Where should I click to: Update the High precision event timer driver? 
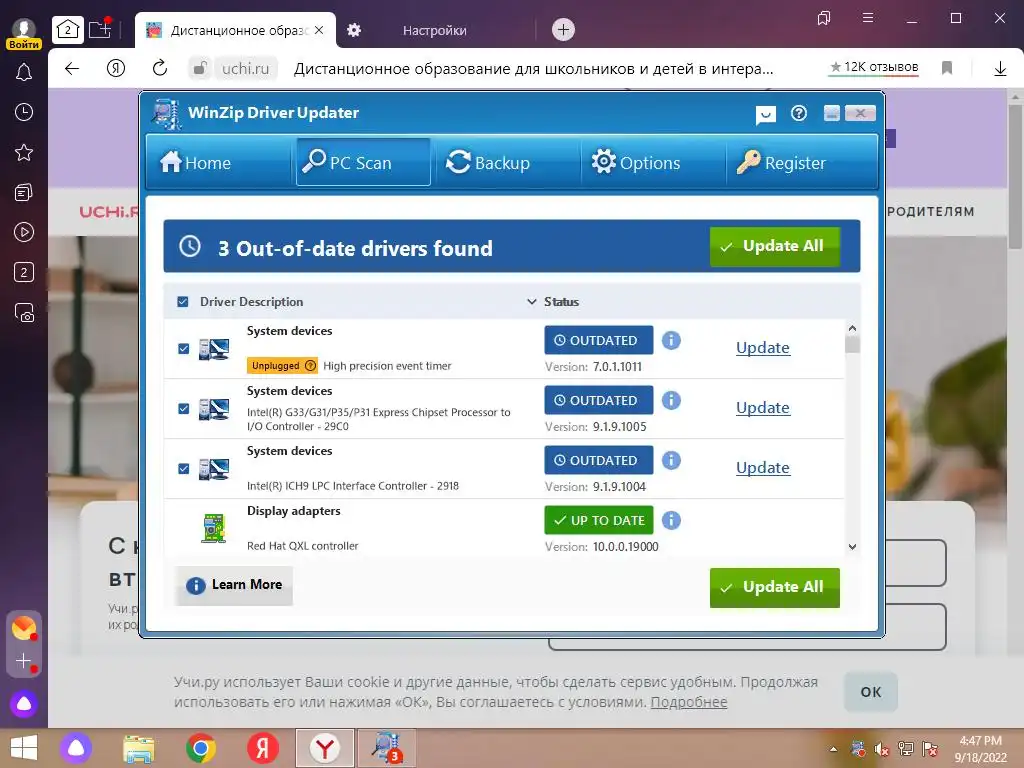coord(763,347)
